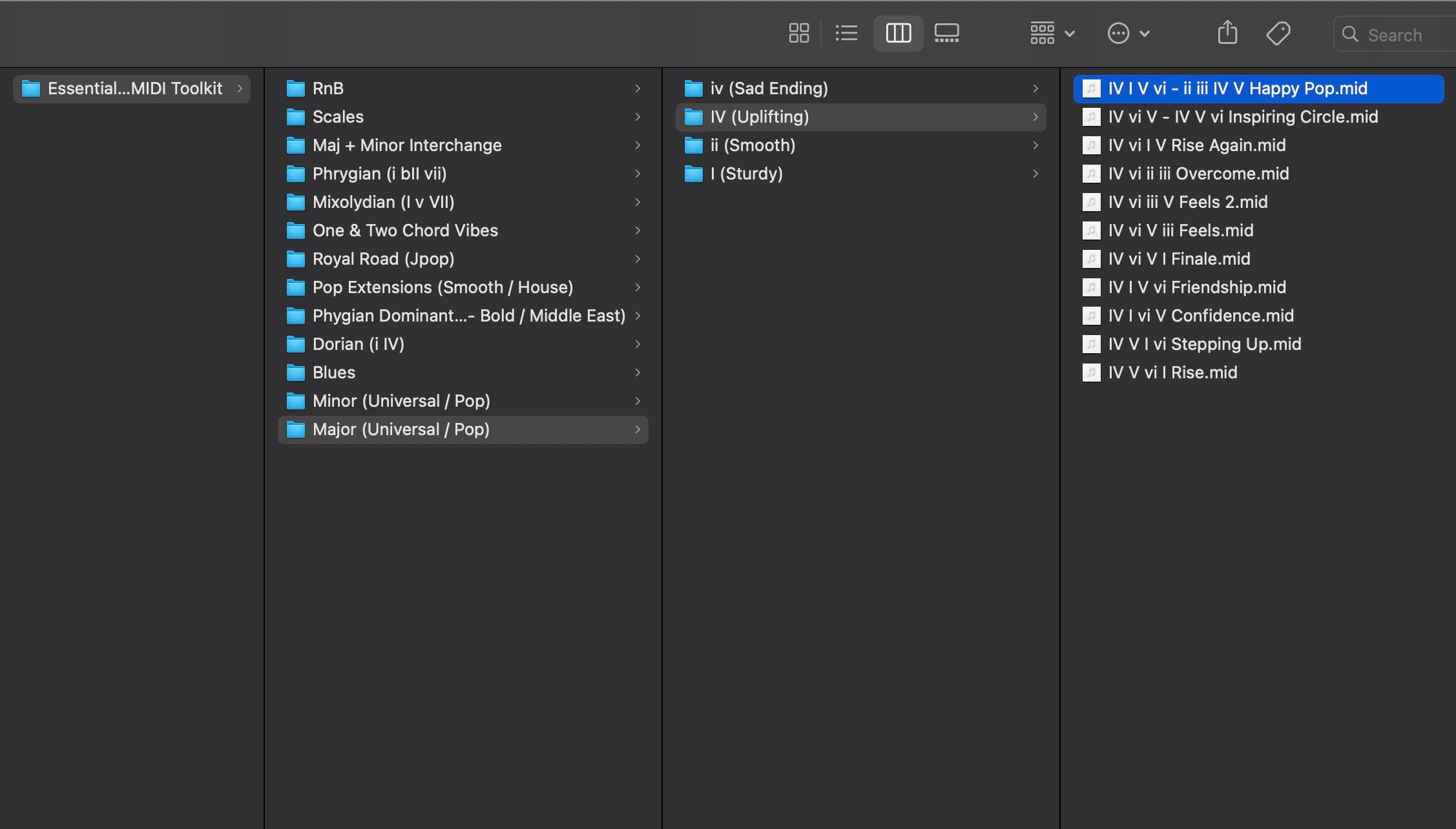Screen dimensions: 1456x829
Task: Open the ii (Smooth) folder
Action: (753, 145)
